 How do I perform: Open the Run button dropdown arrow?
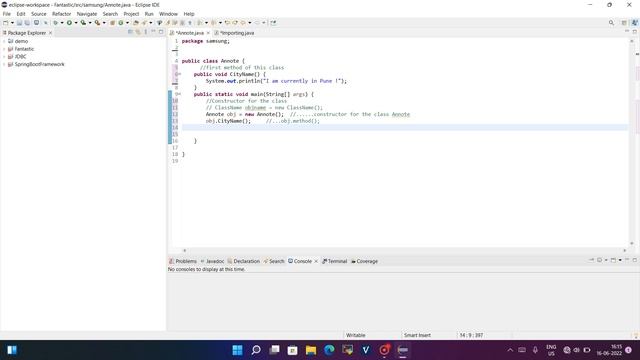pyautogui.click(x=76, y=23)
